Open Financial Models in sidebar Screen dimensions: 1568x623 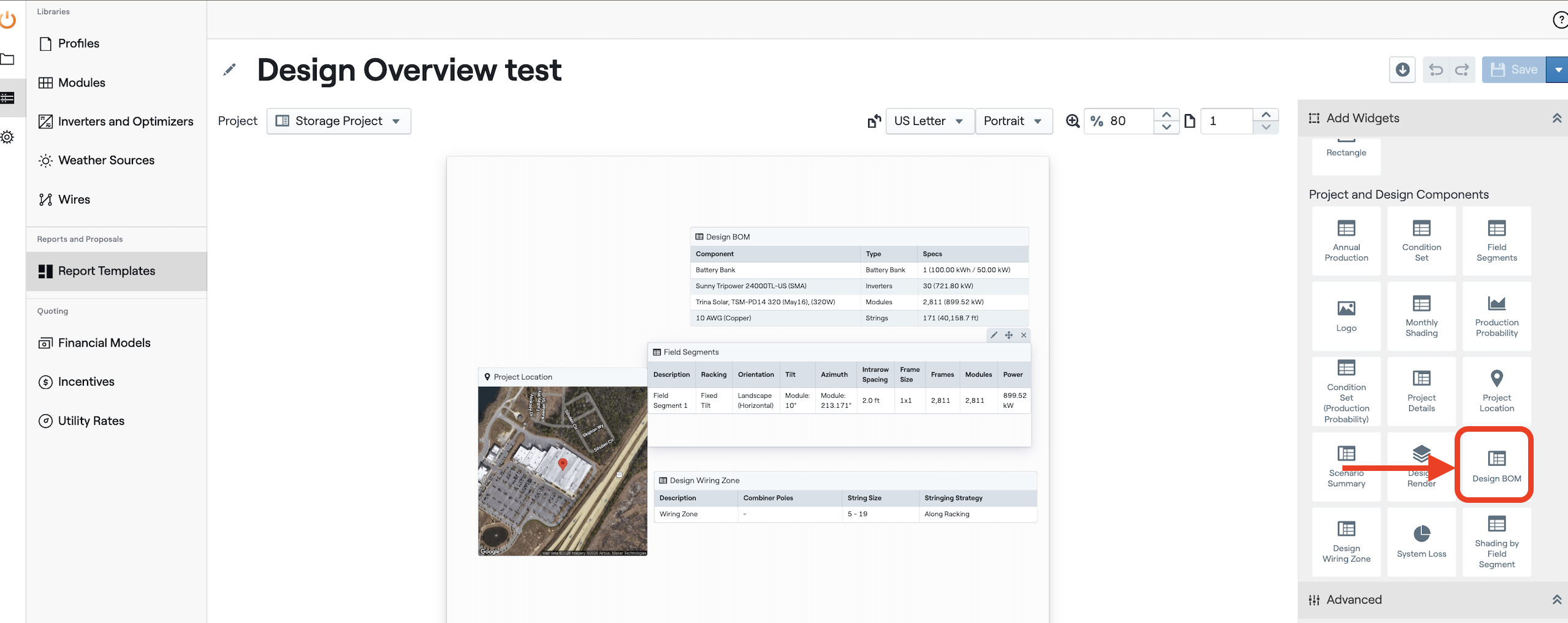pyautogui.click(x=104, y=343)
